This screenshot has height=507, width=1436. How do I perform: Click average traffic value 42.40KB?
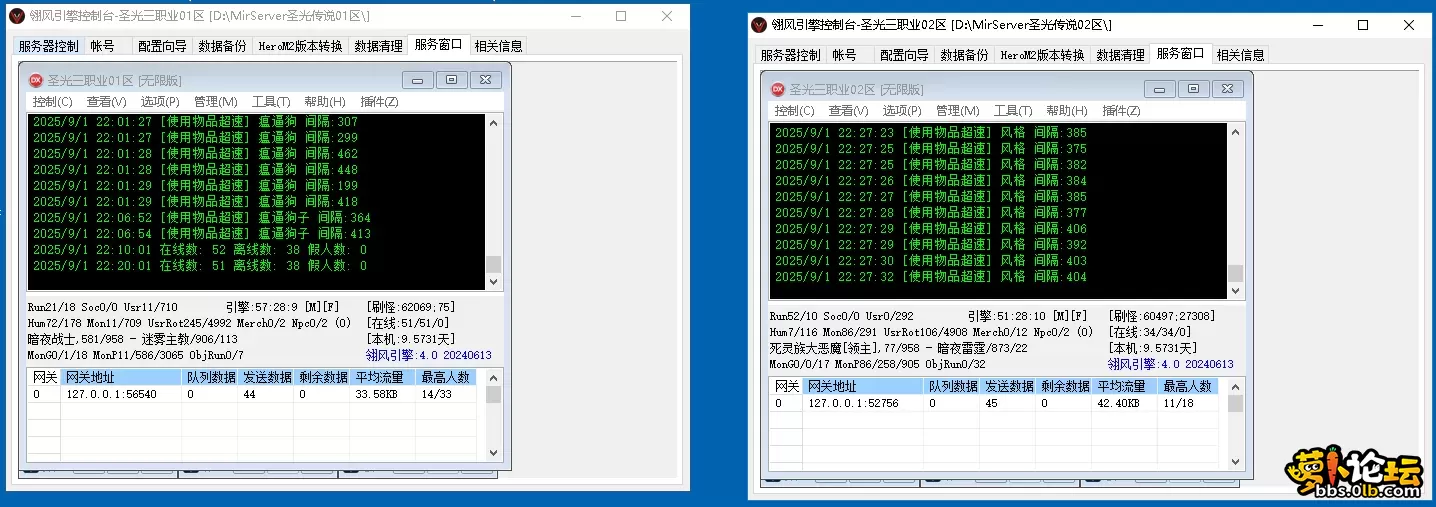1118,403
